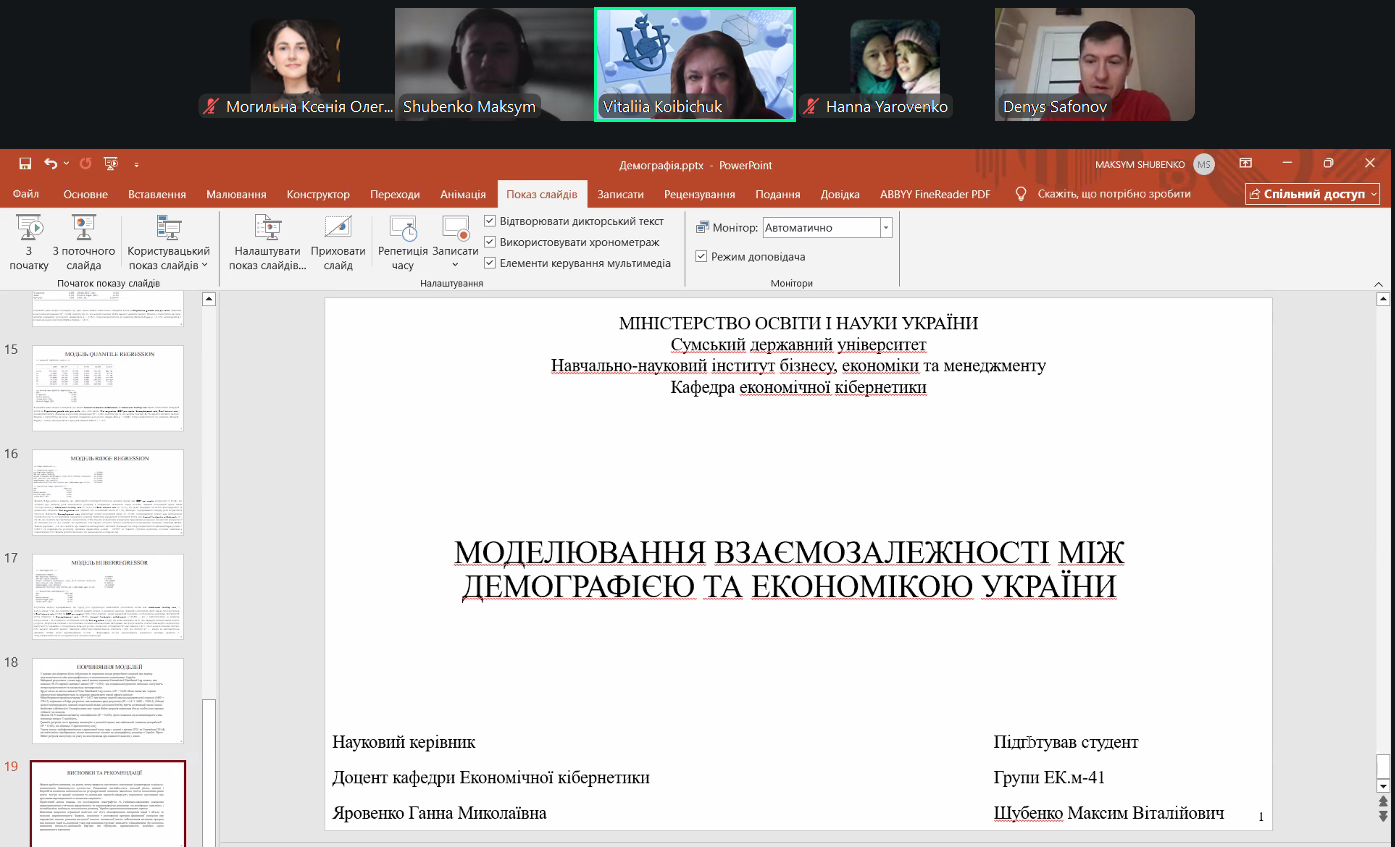Switch to the Вставлення ribbon tab
Screen dimensions: 1395x847
(x=156, y=194)
